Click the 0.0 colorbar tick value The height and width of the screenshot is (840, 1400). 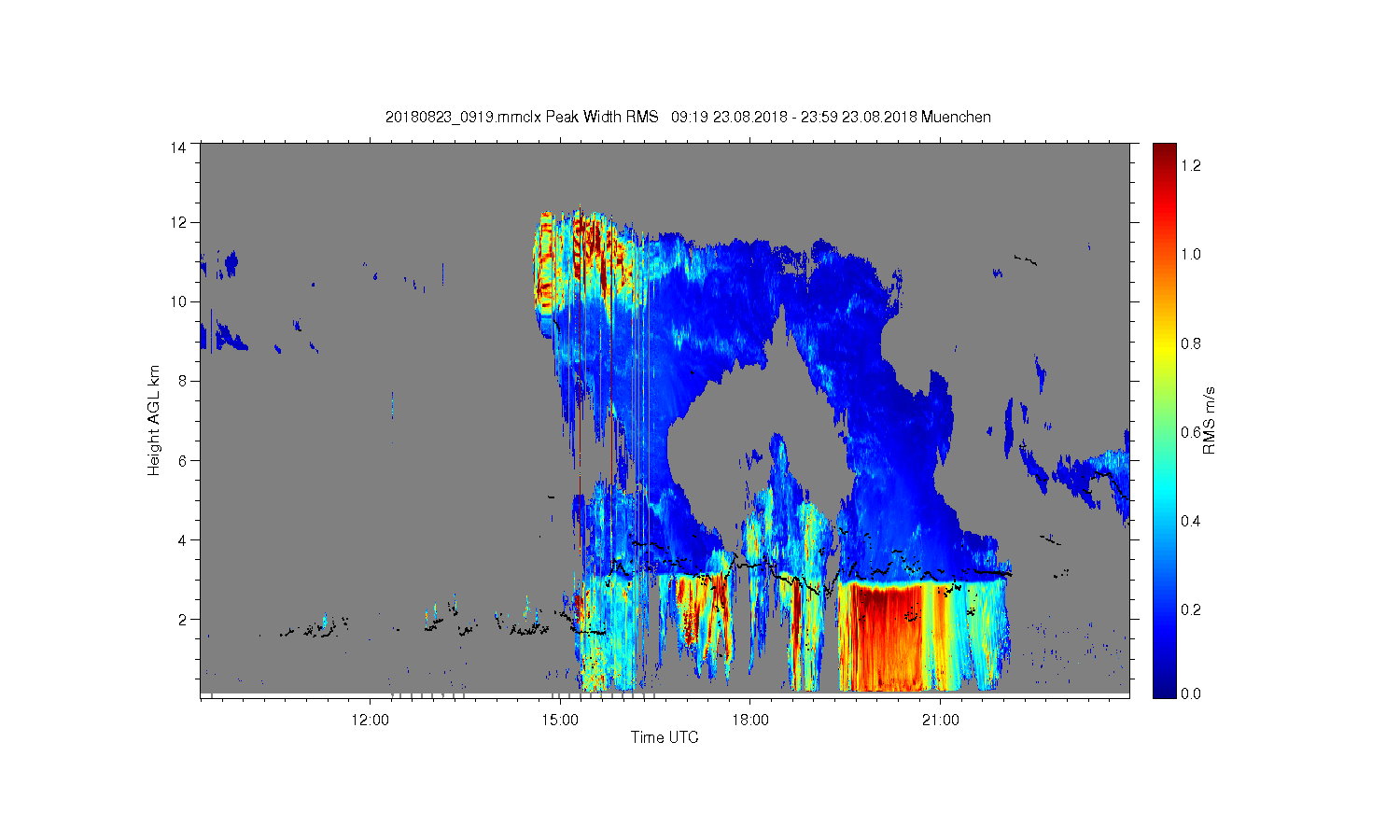click(x=1191, y=693)
